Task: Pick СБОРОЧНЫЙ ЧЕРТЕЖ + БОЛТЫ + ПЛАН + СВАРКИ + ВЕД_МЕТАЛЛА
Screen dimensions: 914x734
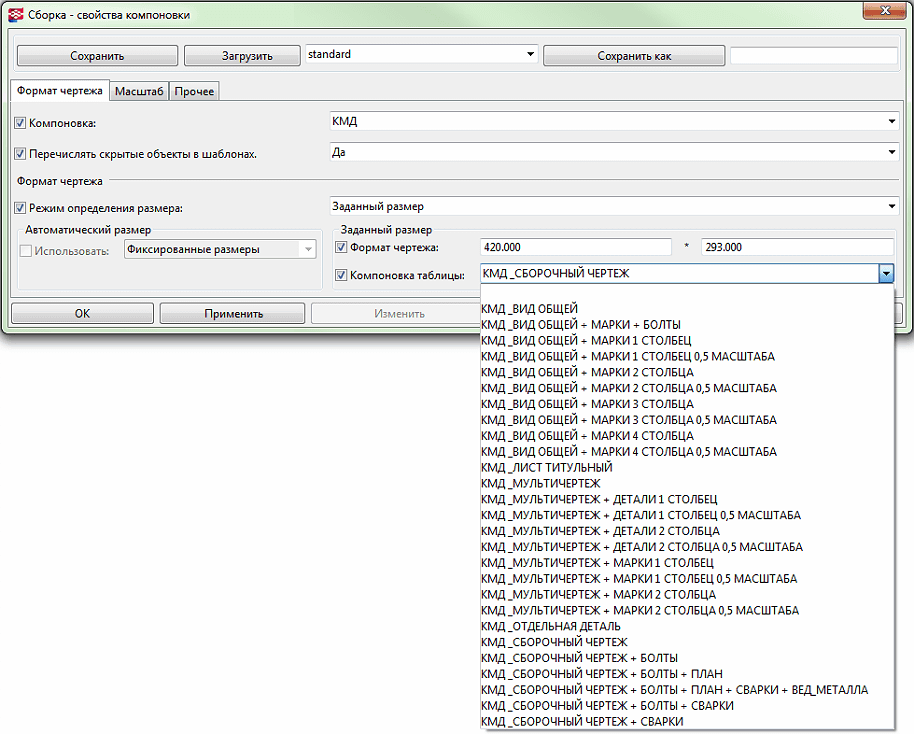Action: tap(687, 690)
